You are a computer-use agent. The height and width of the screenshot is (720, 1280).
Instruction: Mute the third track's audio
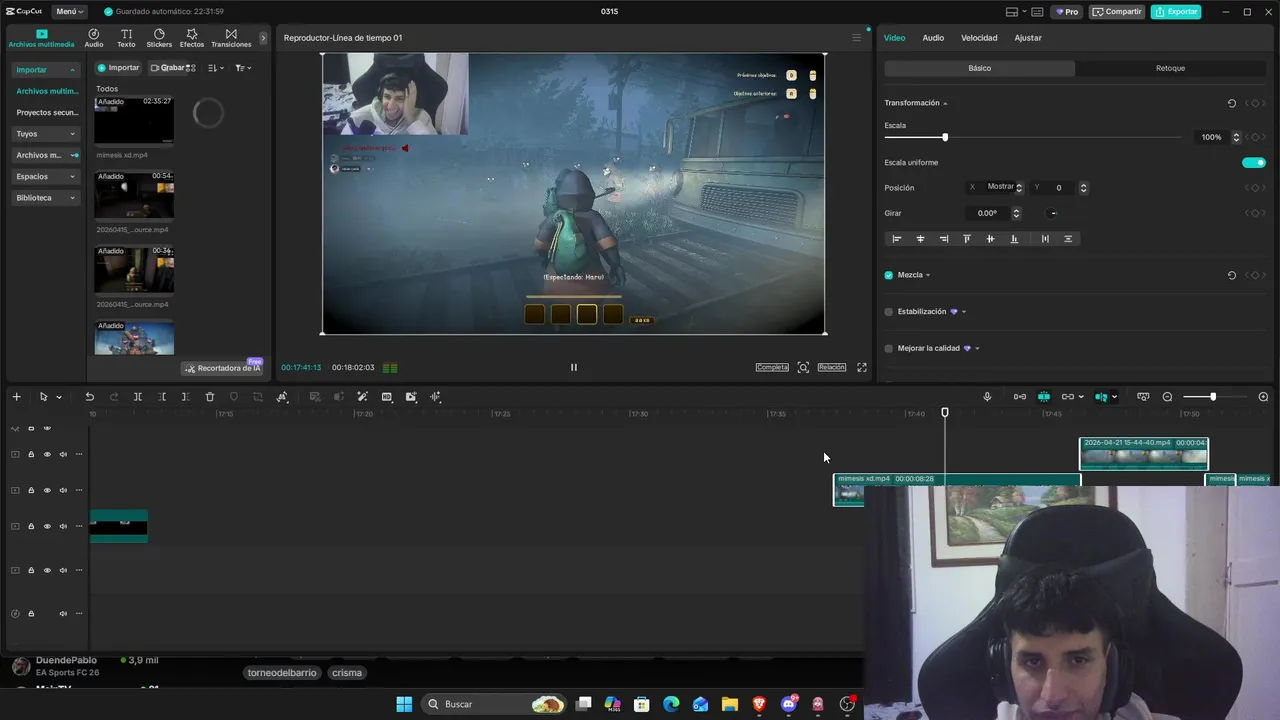(63, 526)
